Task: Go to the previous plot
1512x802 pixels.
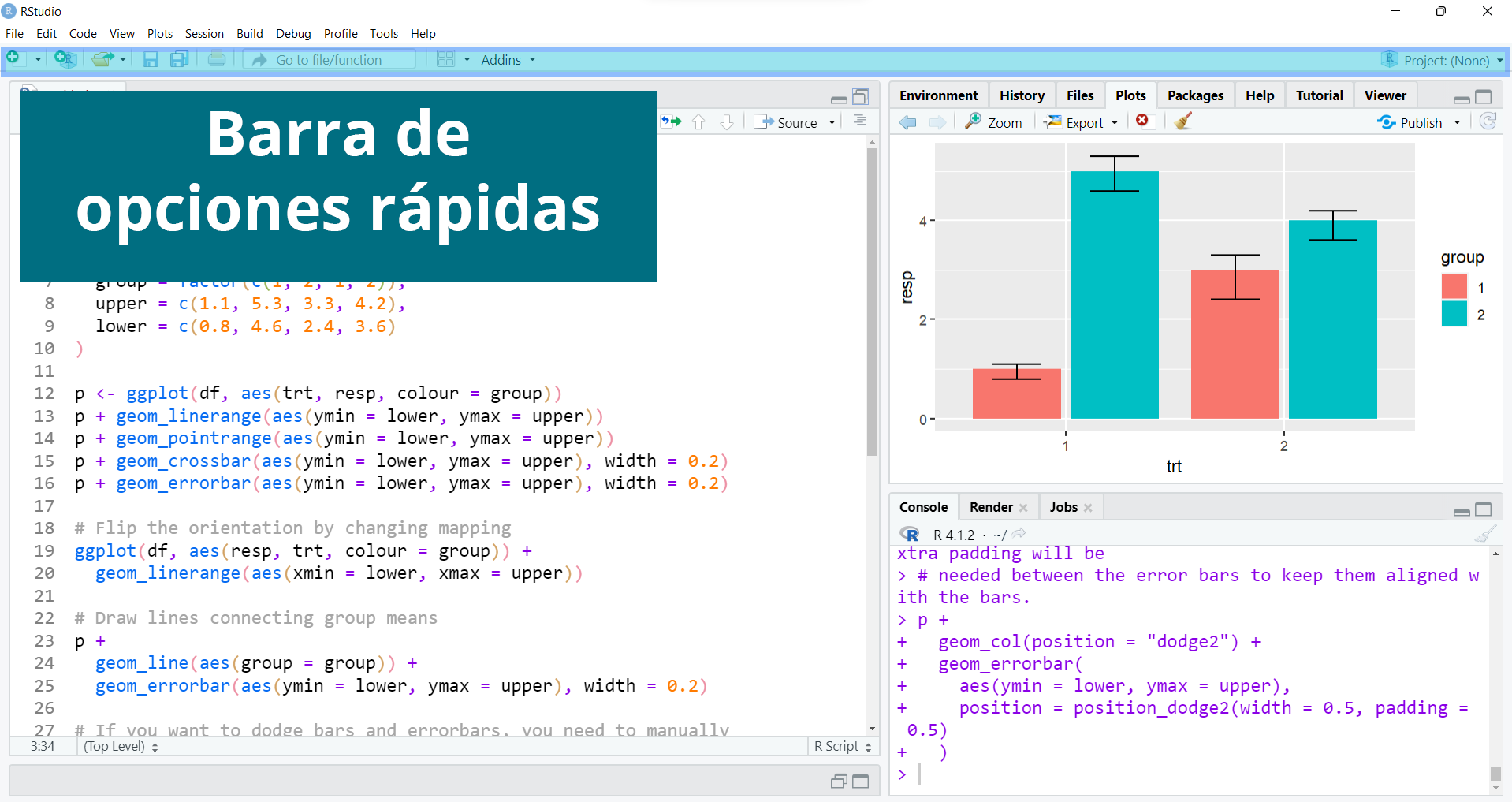Action: pyautogui.click(x=908, y=122)
